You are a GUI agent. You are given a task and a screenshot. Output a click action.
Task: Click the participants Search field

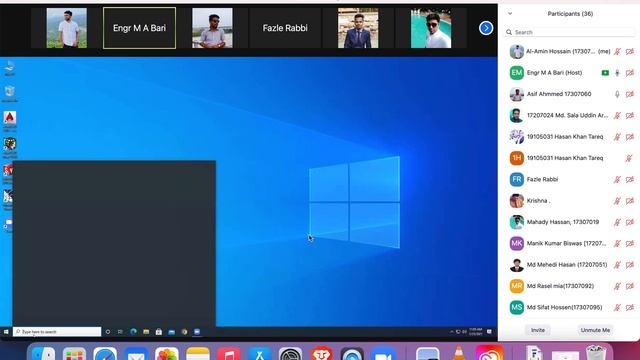coord(569,32)
